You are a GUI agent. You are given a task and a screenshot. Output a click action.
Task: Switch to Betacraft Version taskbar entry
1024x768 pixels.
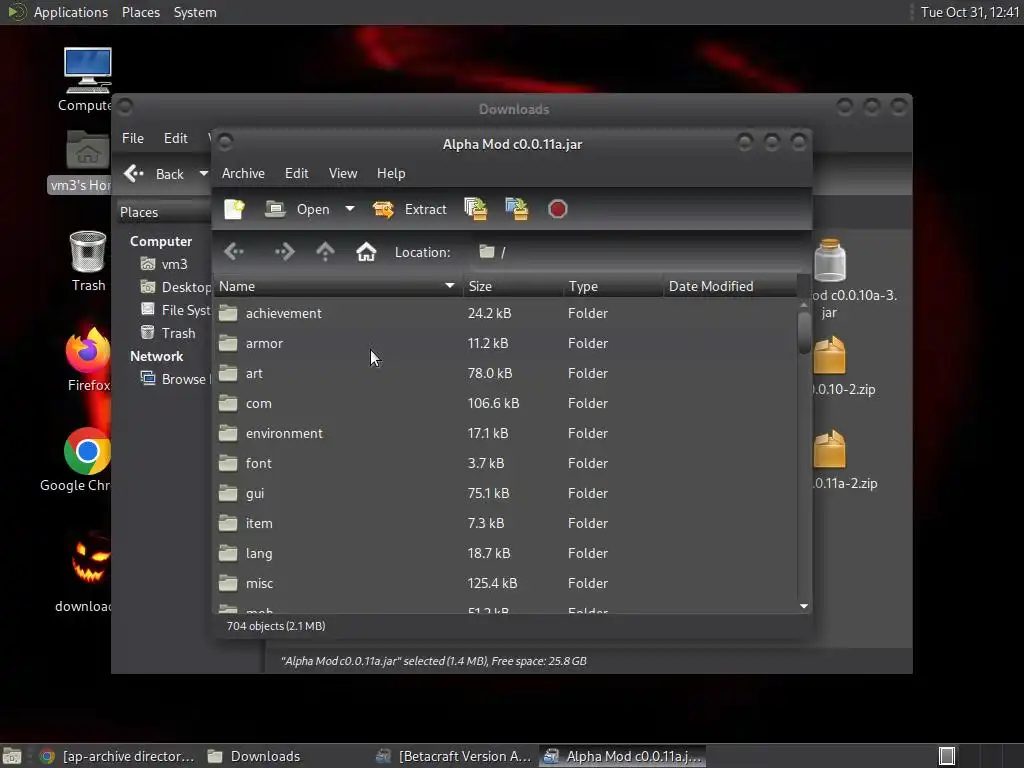(x=455, y=756)
